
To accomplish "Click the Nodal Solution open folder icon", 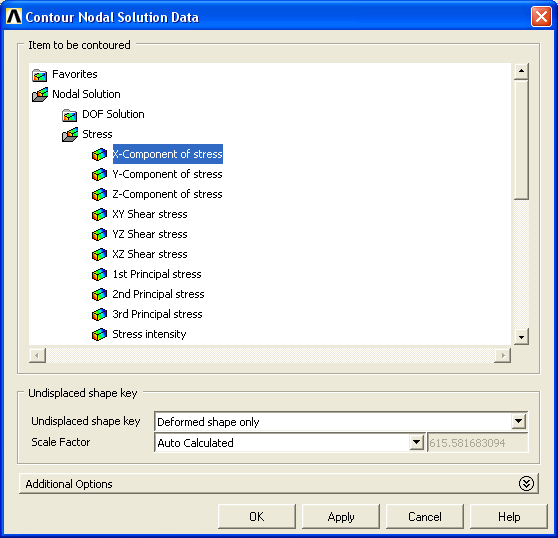I will click(40, 95).
